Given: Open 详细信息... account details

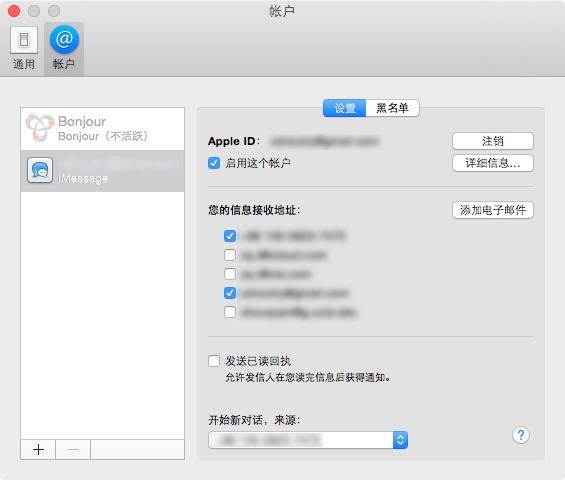Looking at the screenshot, I should point(493,163).
